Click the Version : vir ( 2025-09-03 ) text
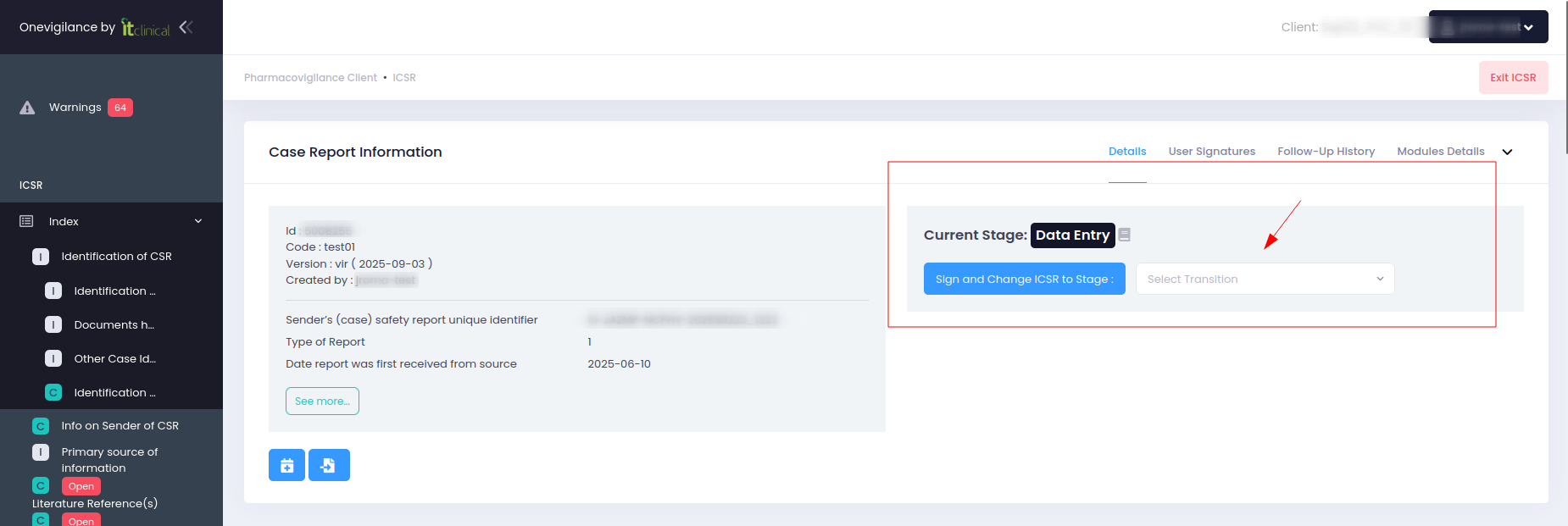Screen dimensions: 1568x526 359,263
